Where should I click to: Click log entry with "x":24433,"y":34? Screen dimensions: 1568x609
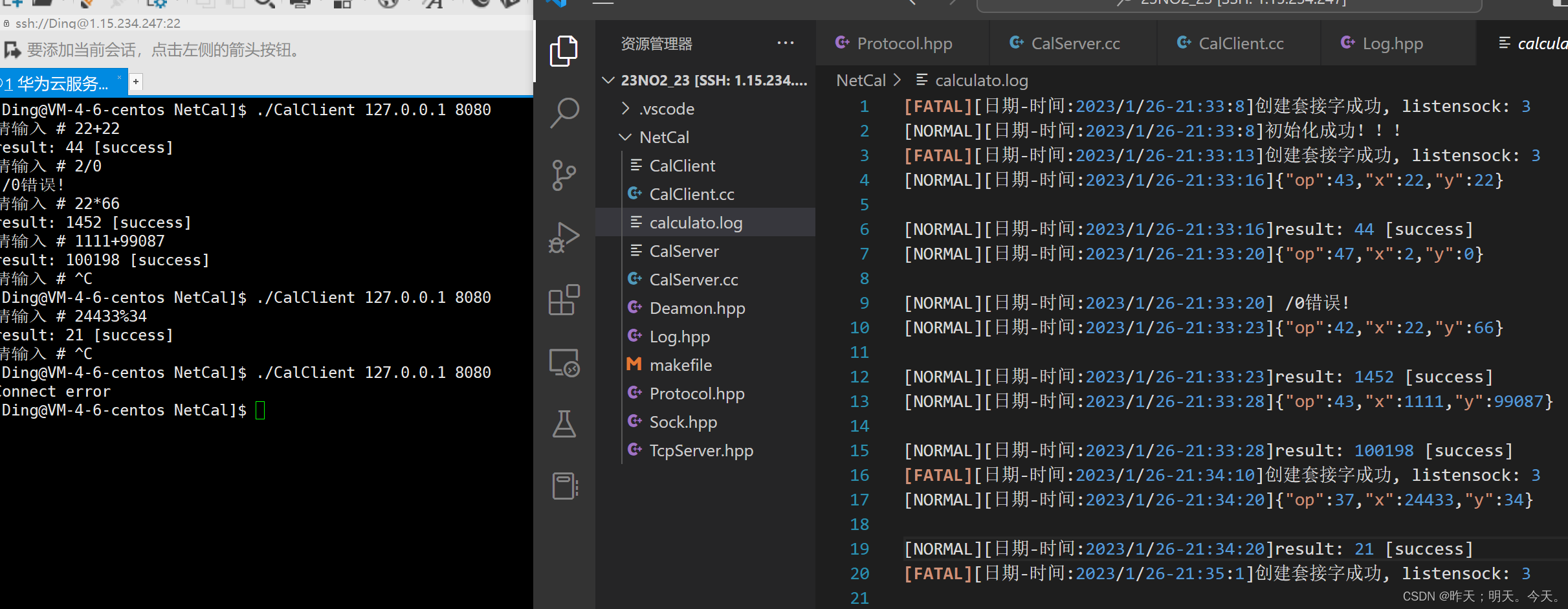click(x=1219, y=500)
